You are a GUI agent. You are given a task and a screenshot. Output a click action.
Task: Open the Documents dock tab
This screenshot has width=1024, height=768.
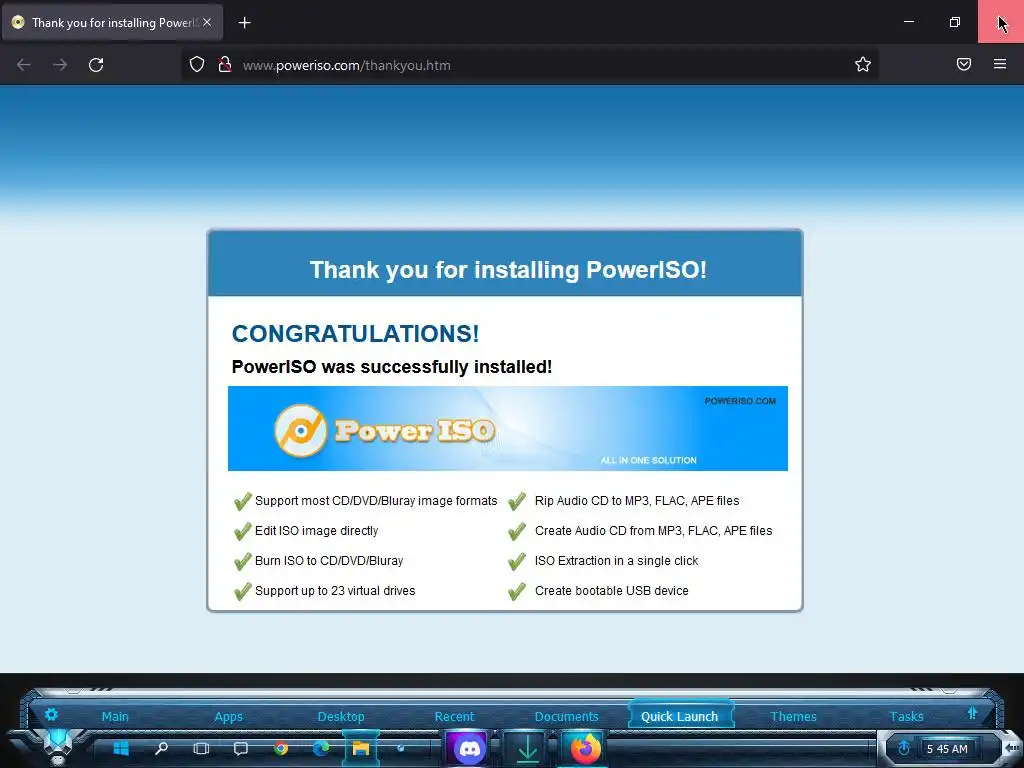[566, 716]
